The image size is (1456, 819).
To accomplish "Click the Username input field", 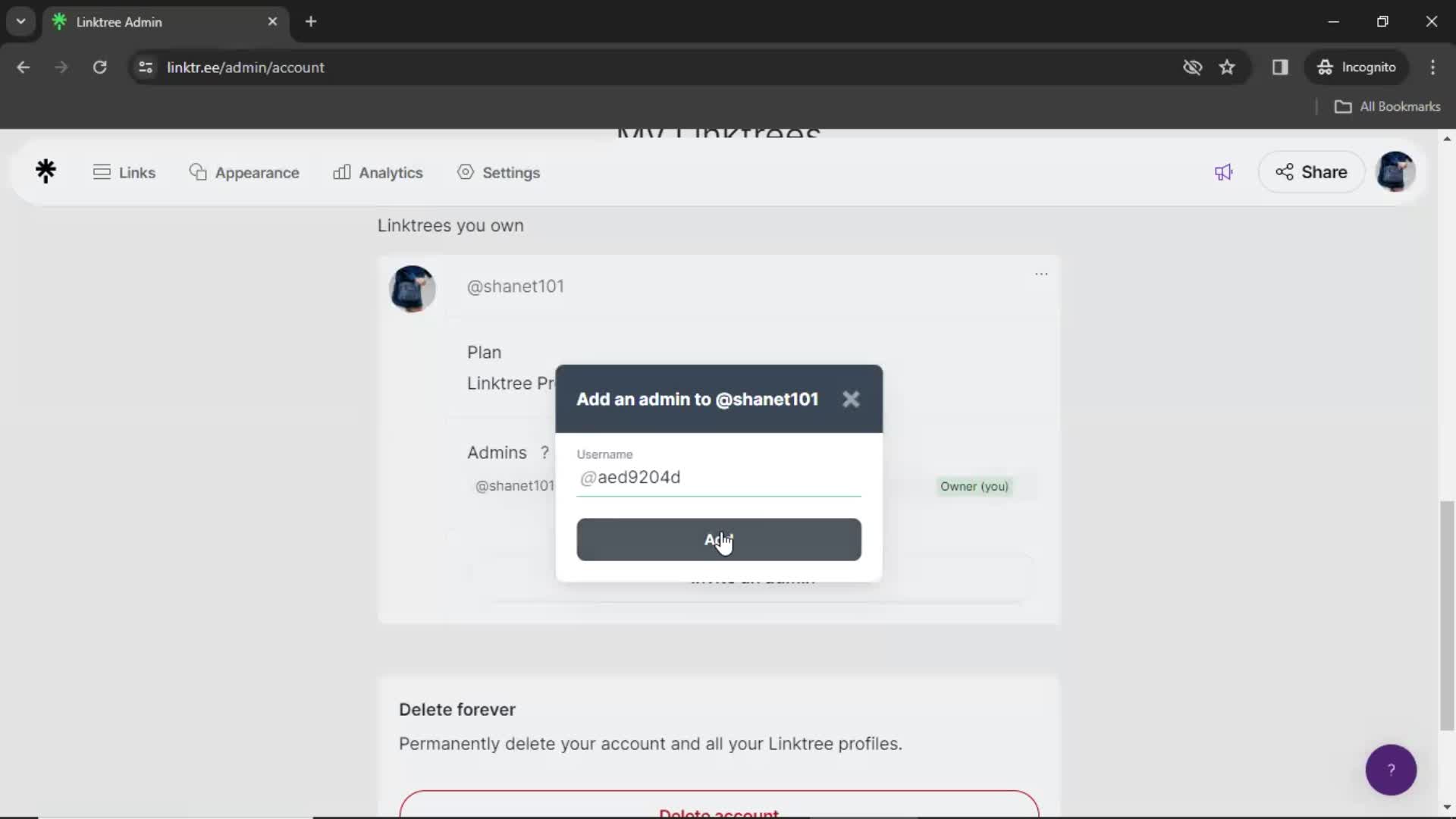I will [718, 477].
